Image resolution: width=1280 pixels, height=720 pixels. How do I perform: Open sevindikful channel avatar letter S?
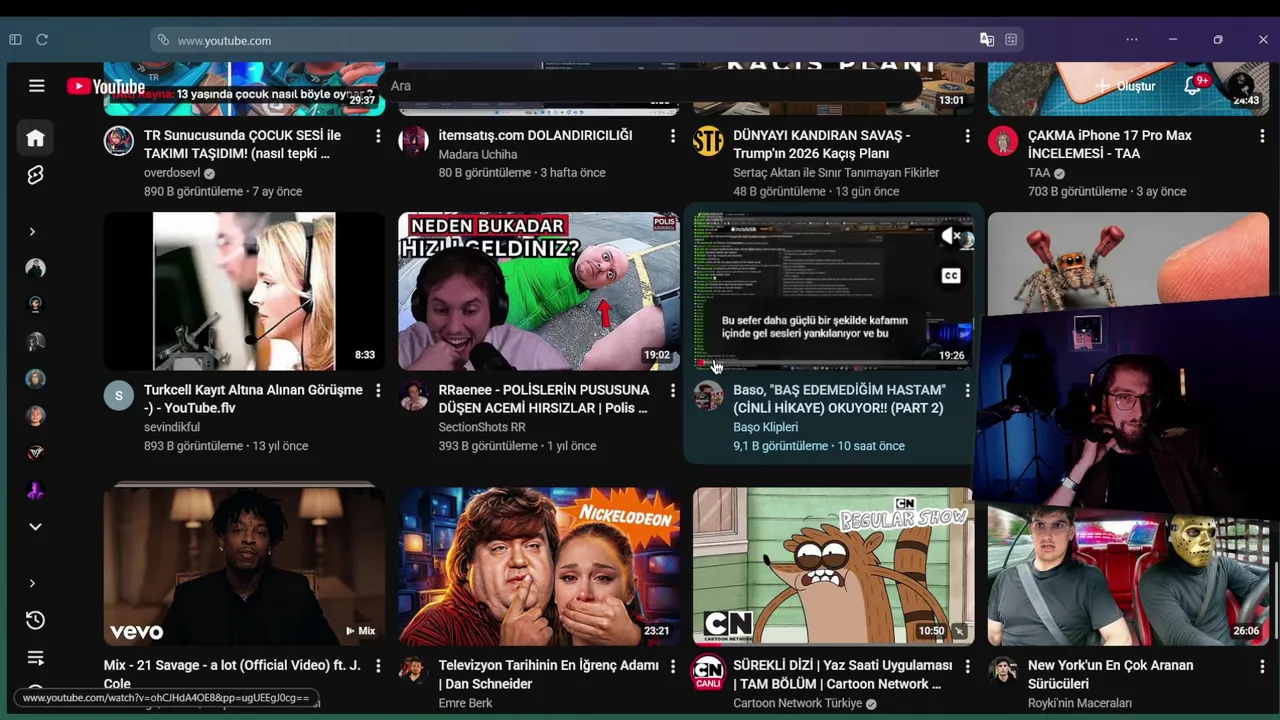tap(119, 396)
